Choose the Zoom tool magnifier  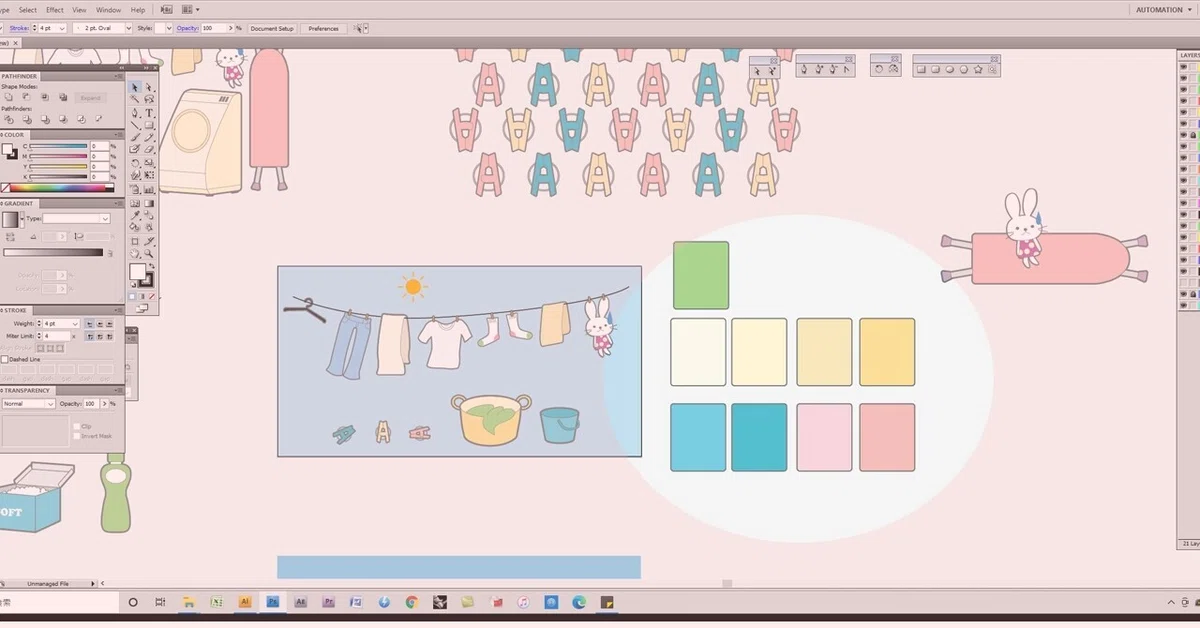(149, 254)
